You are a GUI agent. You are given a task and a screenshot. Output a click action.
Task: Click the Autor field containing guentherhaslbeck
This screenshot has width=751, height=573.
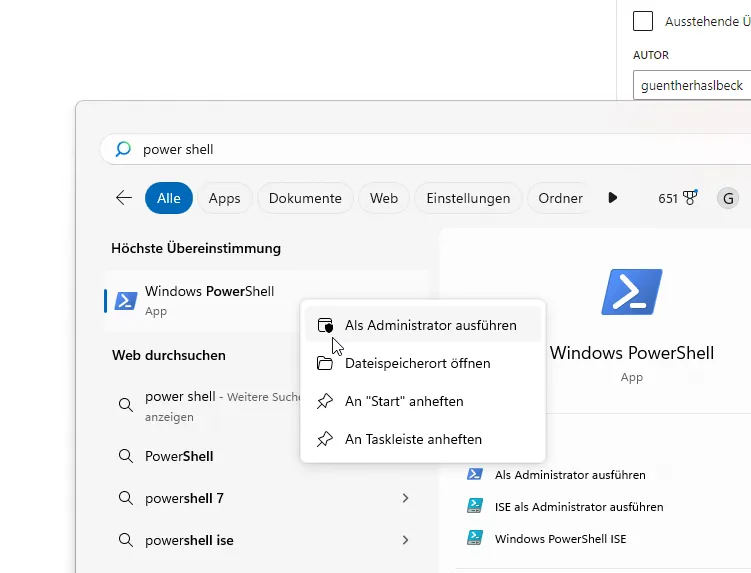[x=692, y=85]
